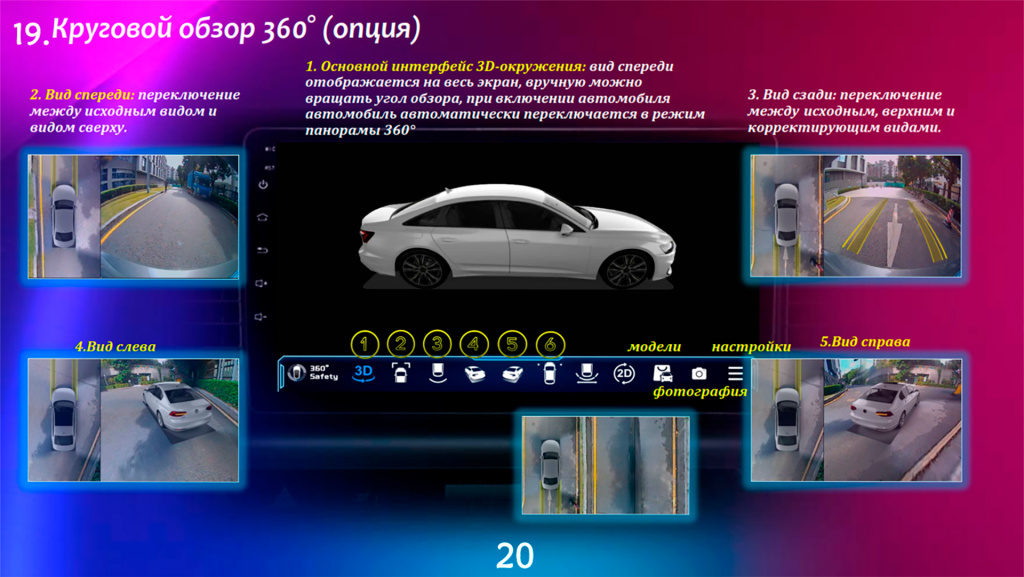The height and width of the screenshot is (577, 1024).
Task: Increase volume with the volume-up button
Action: 263,284
